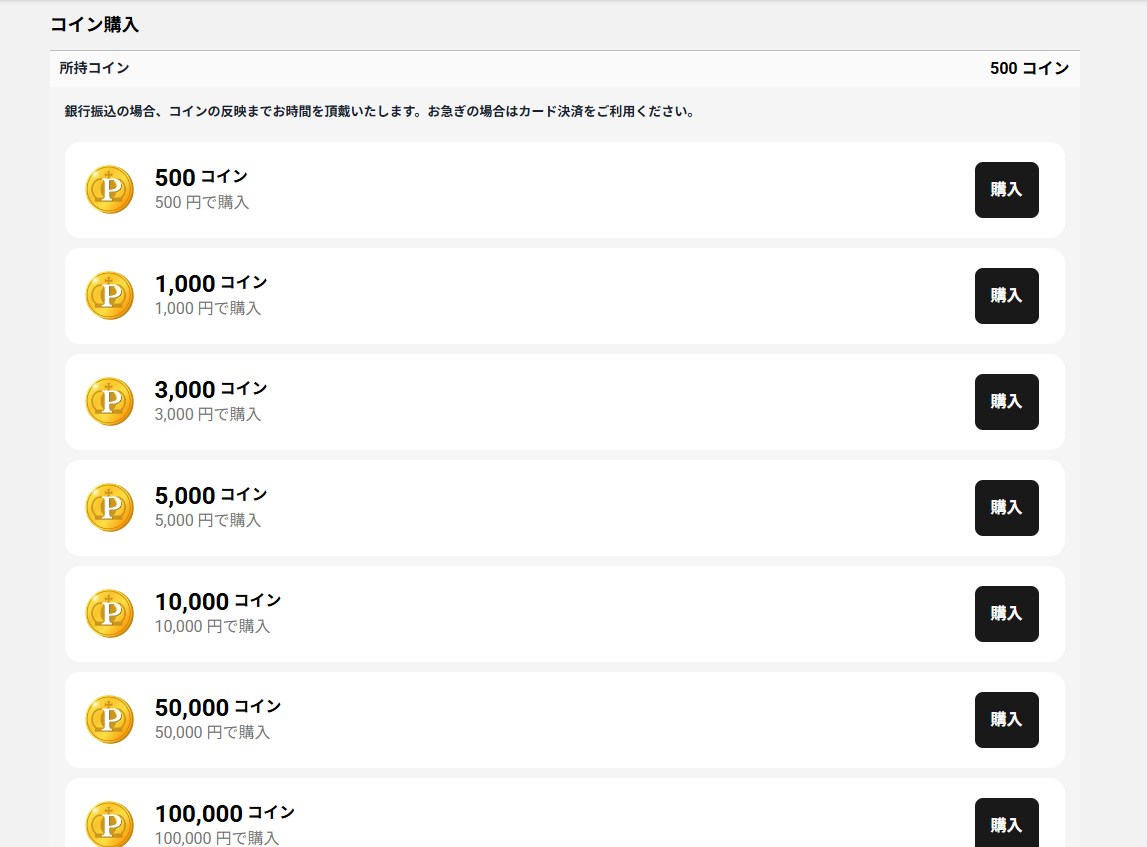This screenshot has height=847, width=1147.
Task: Click the コイン購入 page heading
Action: [94, 25]
